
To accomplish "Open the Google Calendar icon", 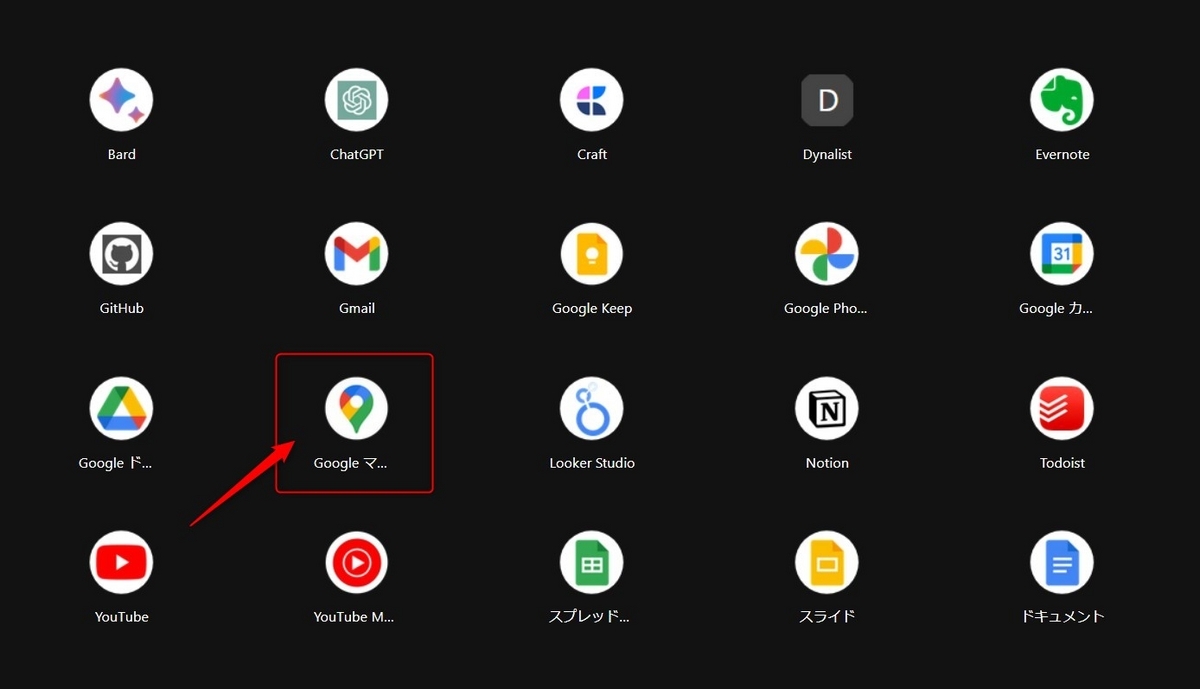I will (x=1062, y=254).
